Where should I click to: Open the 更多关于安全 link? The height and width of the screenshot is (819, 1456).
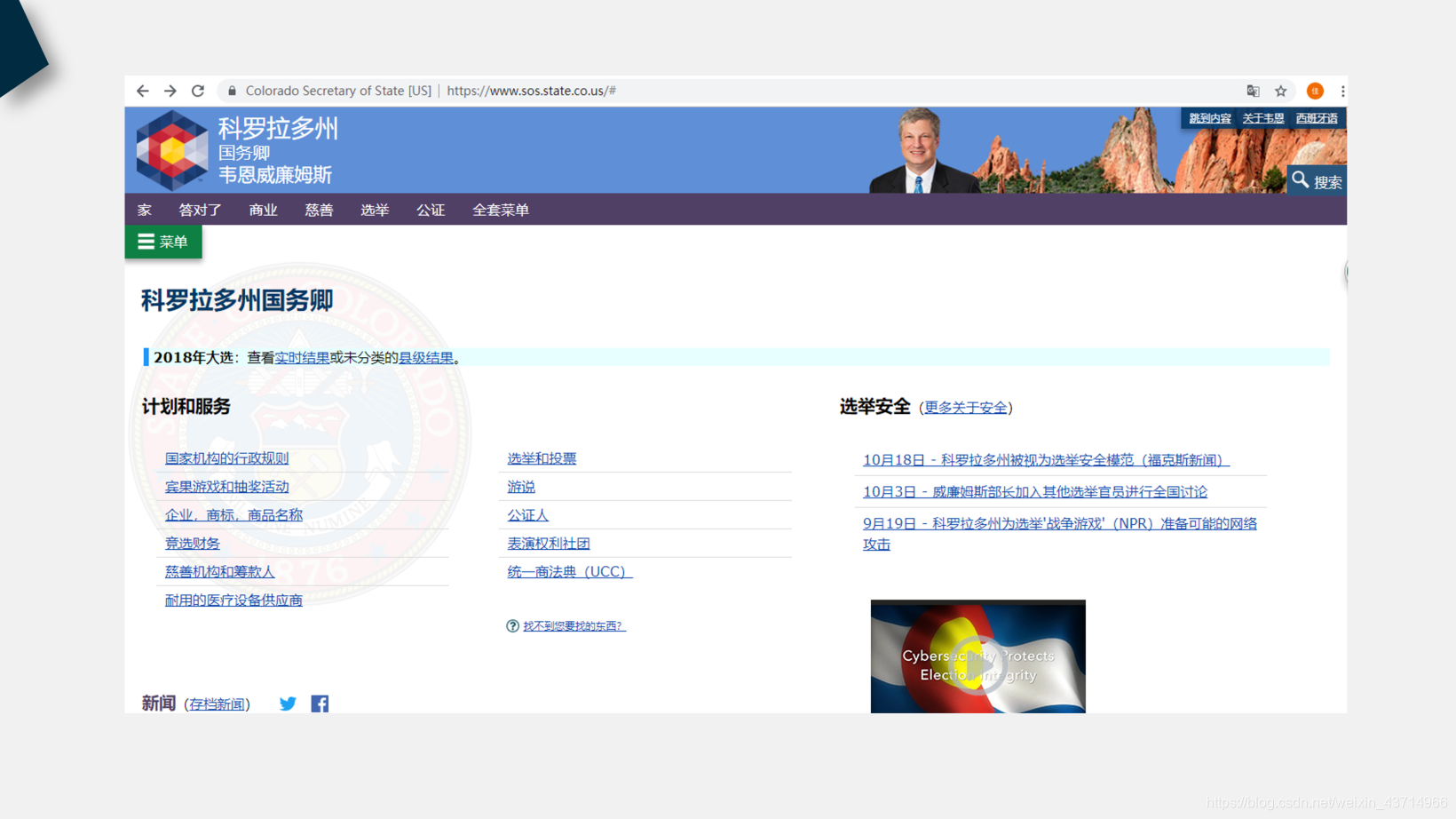965,407
